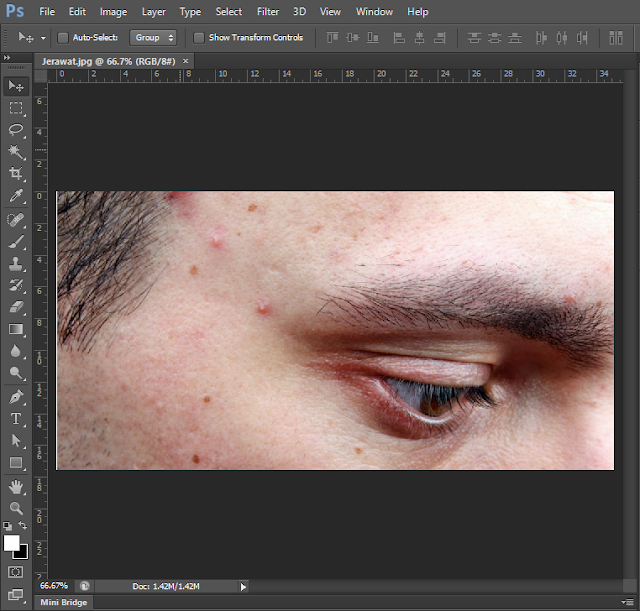The height and width of the screenshot is (611, 640).
Task: Expand the toolbox double-arrow
Action: tap(7, 58)
